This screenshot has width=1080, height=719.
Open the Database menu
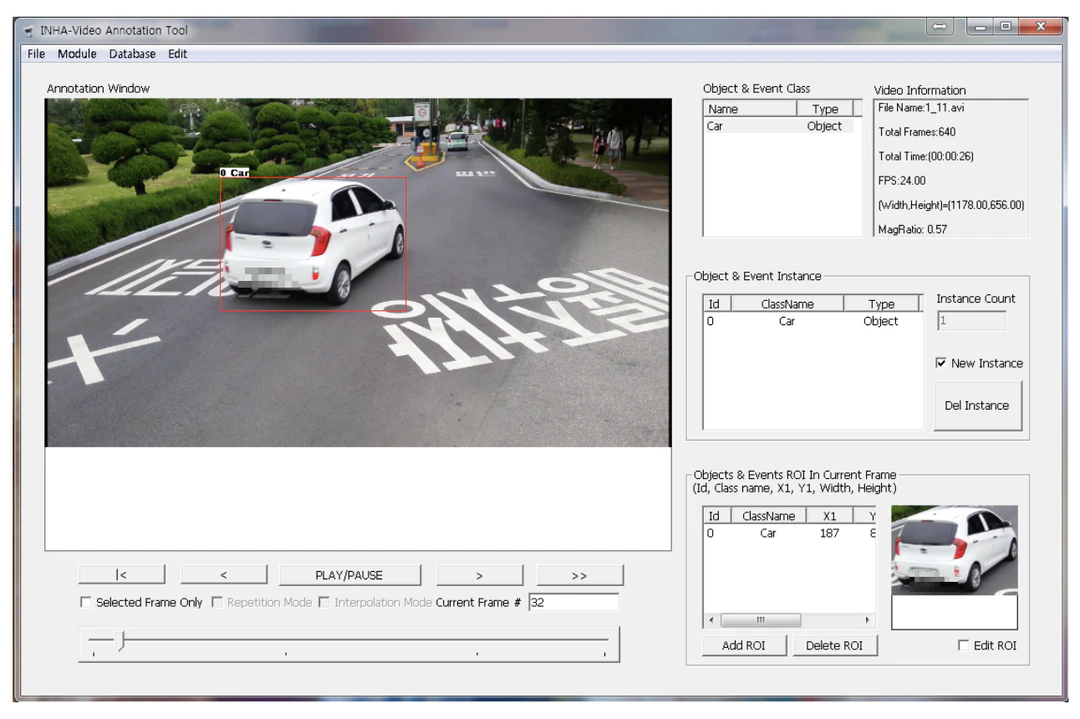coord(132,54)
